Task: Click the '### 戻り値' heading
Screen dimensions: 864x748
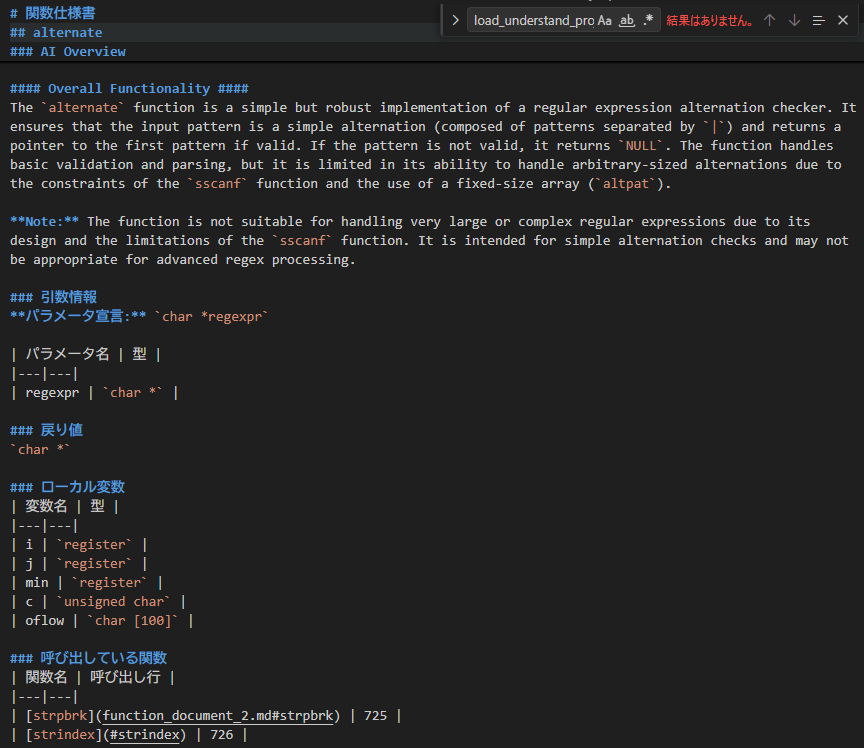Action: [46, 430]
